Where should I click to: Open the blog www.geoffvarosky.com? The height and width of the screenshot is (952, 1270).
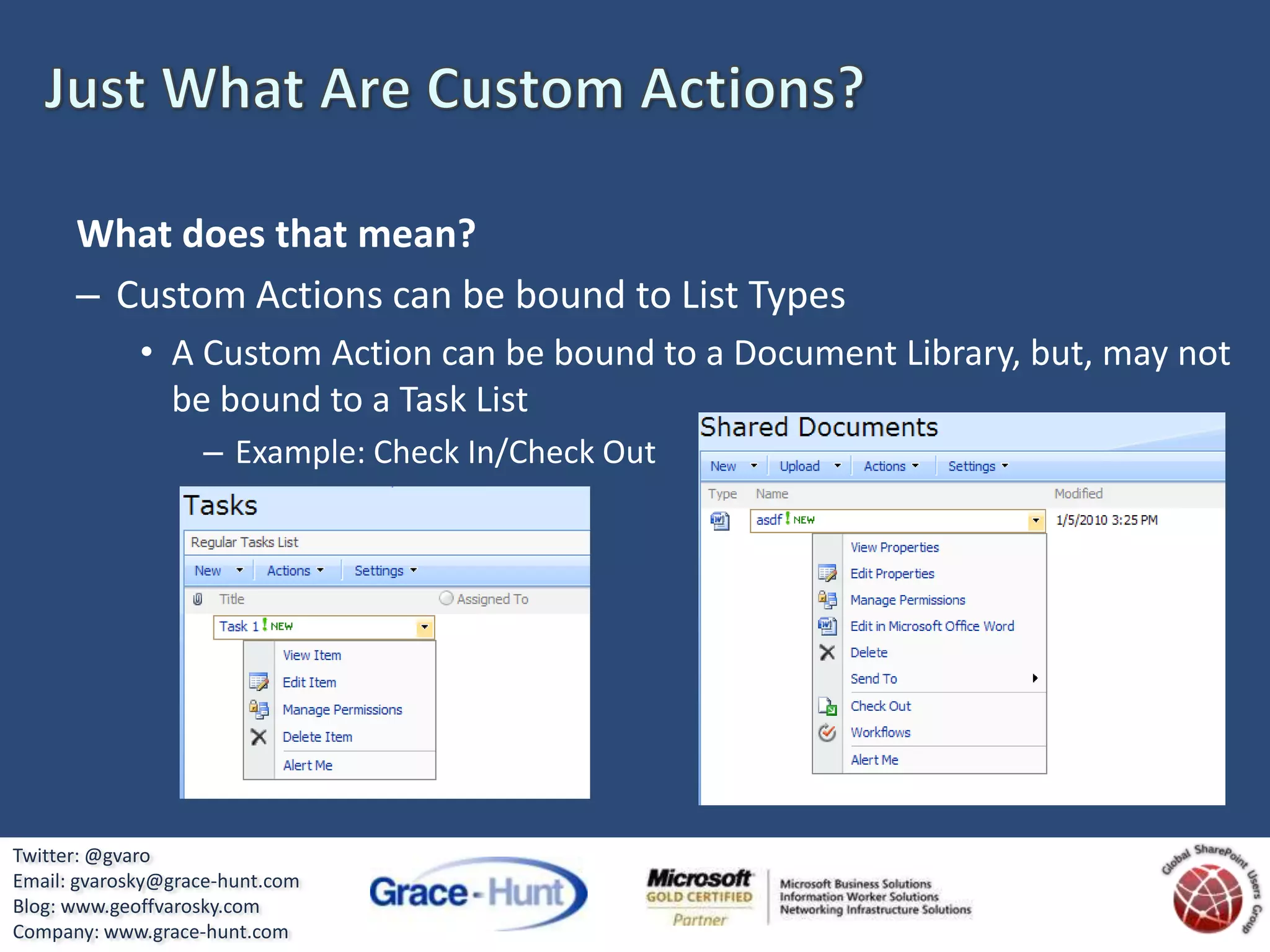point(160,906)
